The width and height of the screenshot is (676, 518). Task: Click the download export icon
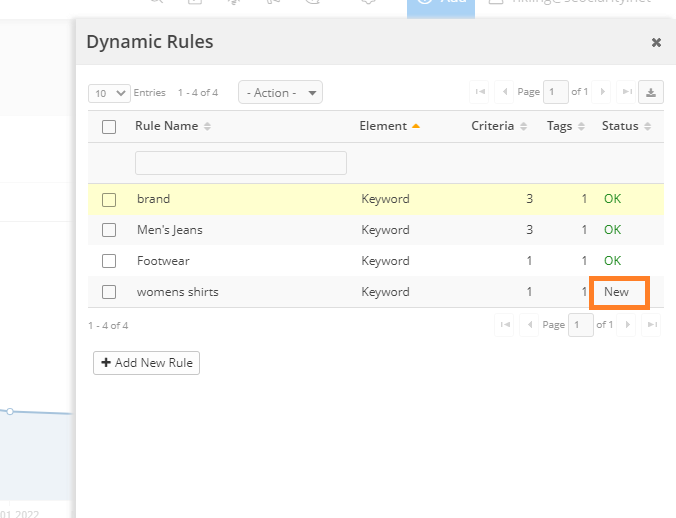[652, 92]
